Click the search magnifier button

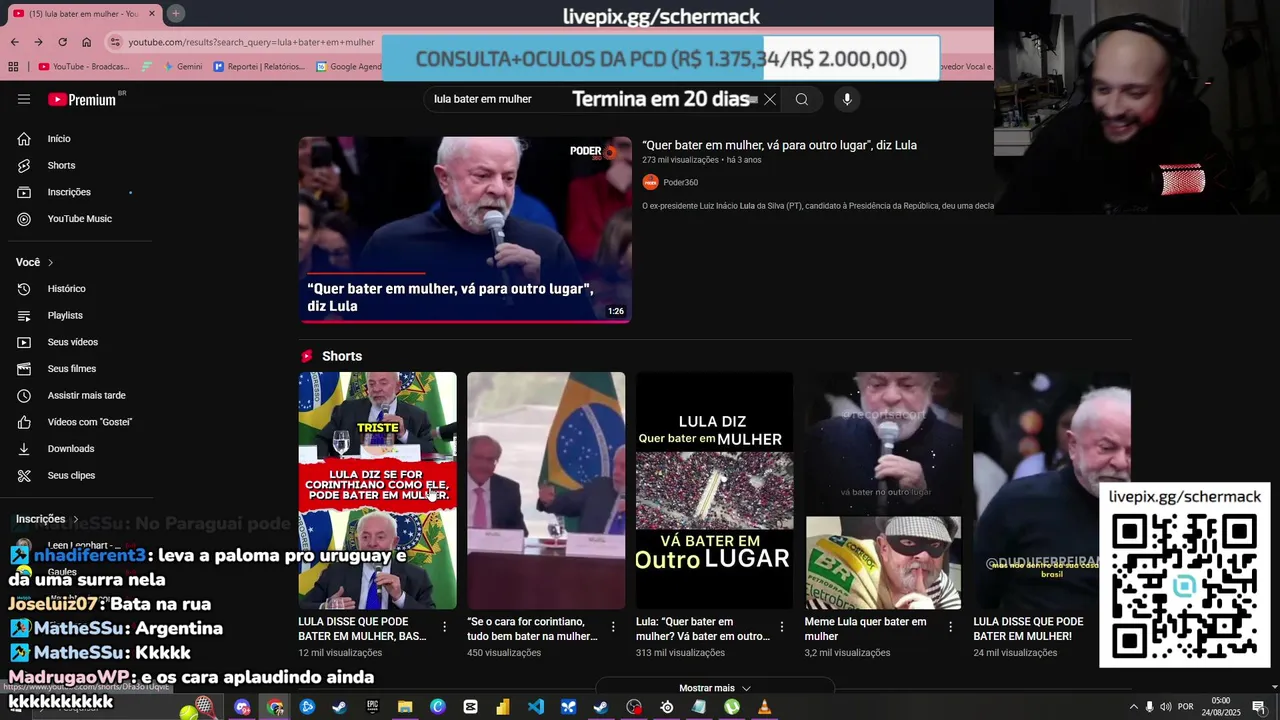[801, 99]
